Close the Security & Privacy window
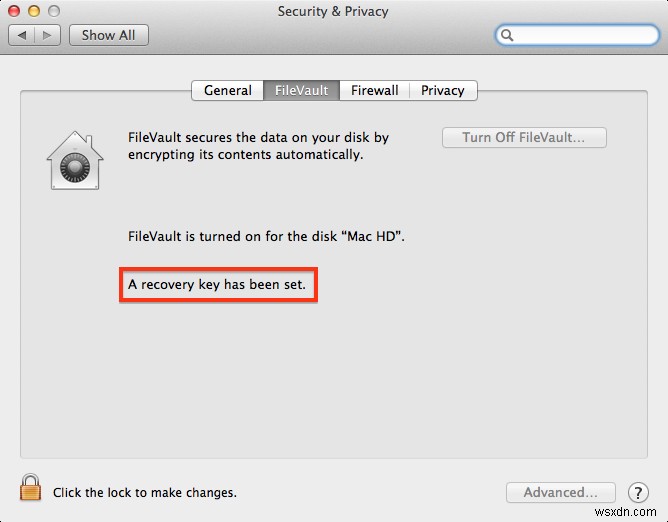 [x=14, y=11]
